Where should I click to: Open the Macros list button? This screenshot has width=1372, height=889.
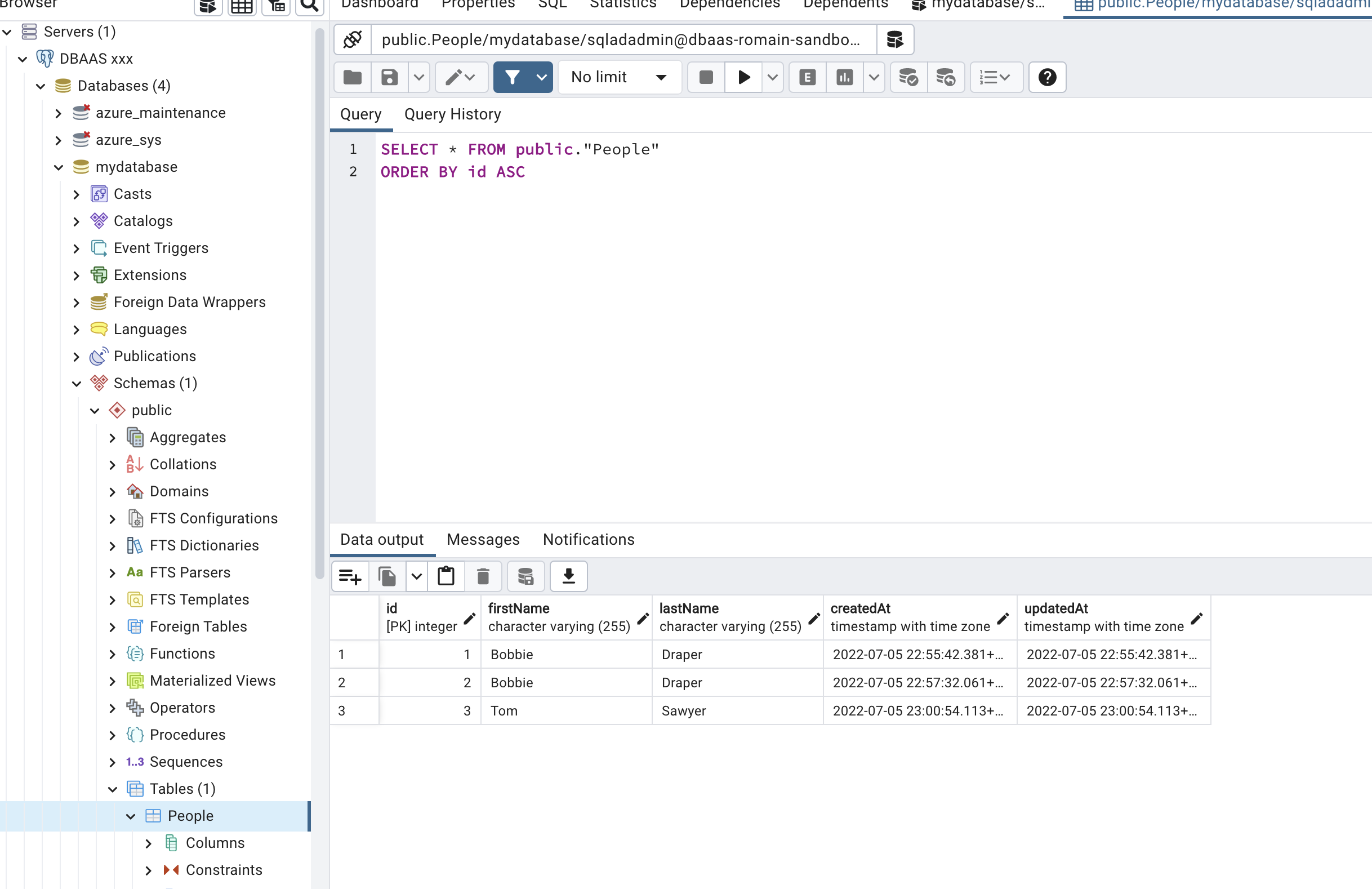pos(996,77)
